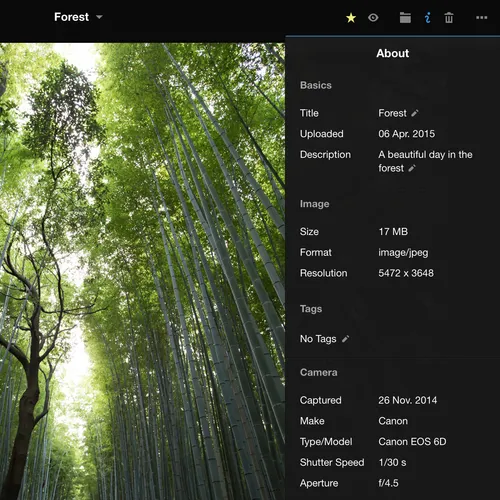Viewport: 500px width, 500px height.
Task: Click the 26 Nov. 2014 captured date
Action: [x=407, y=400]
